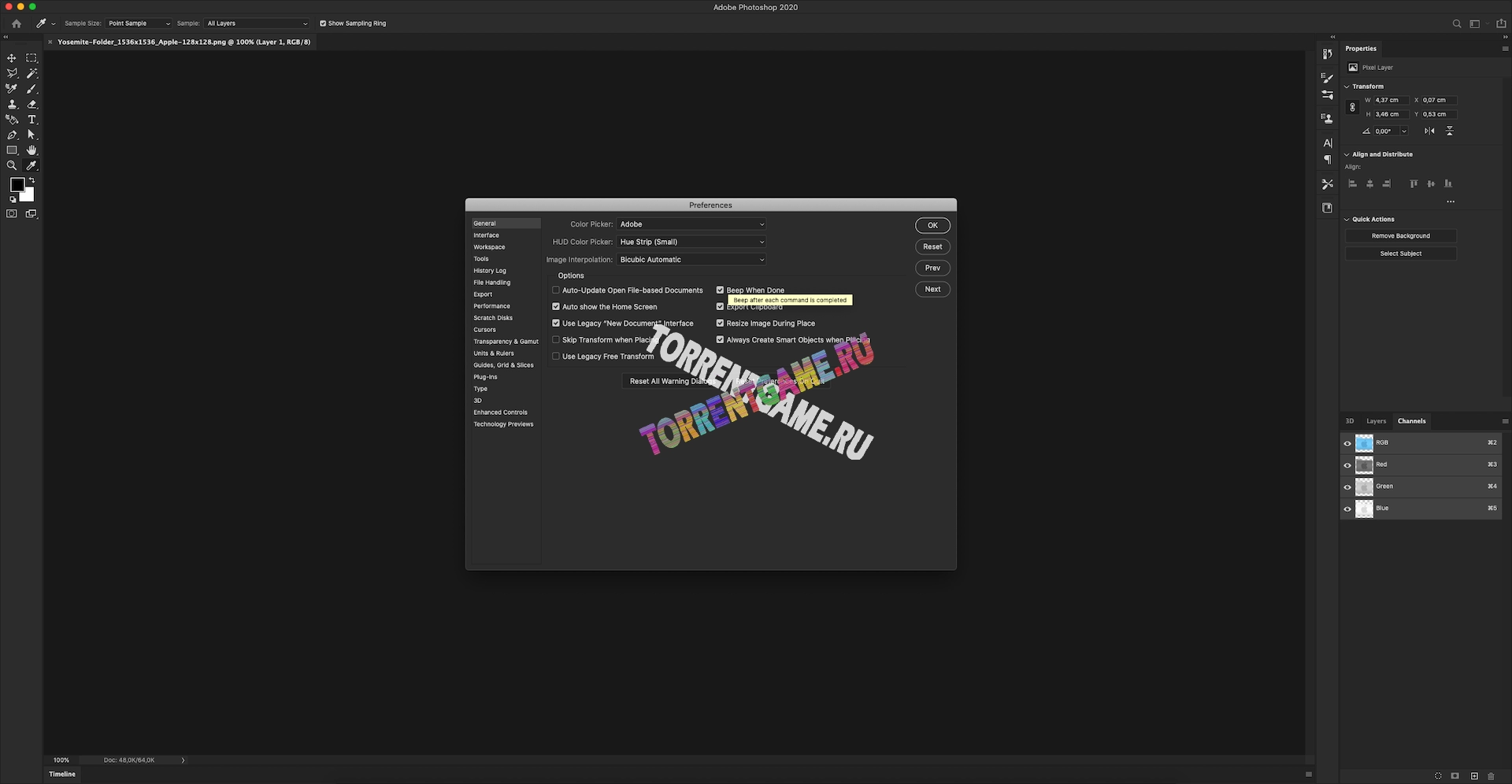Enable Auto-Update Open File-based Documents
The height and width of the screenshot is (784, 1512).
[x=556, y=290]
